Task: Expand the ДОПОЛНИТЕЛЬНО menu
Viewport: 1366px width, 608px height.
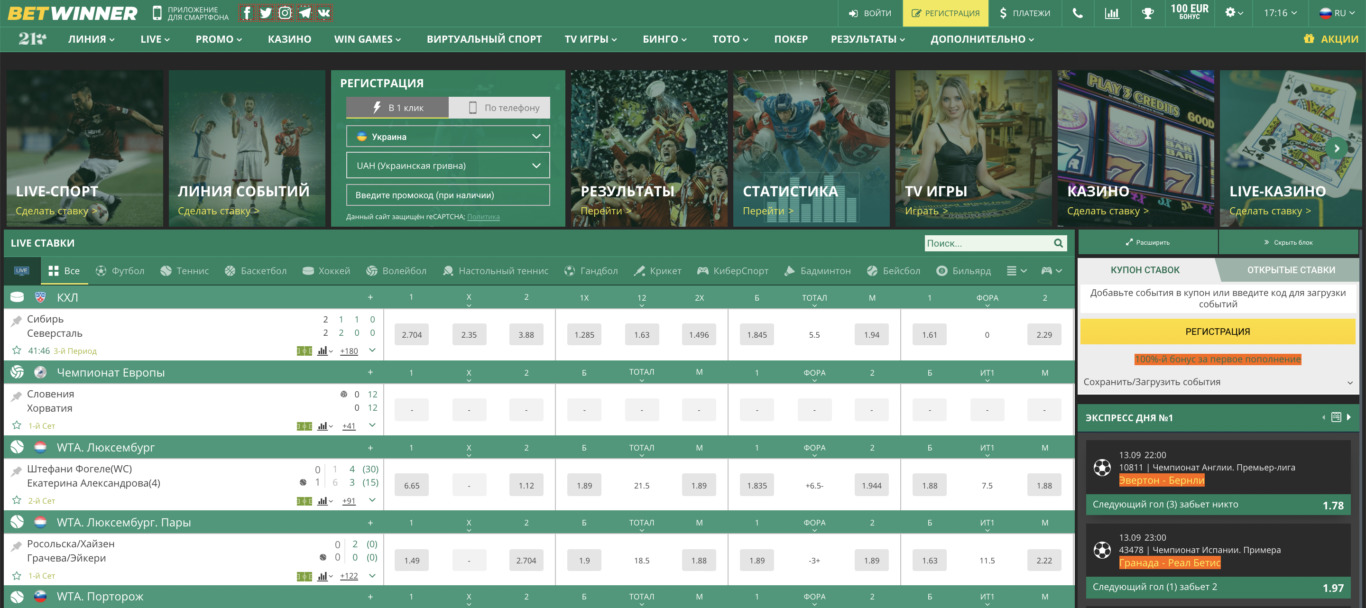Action: 982,39
